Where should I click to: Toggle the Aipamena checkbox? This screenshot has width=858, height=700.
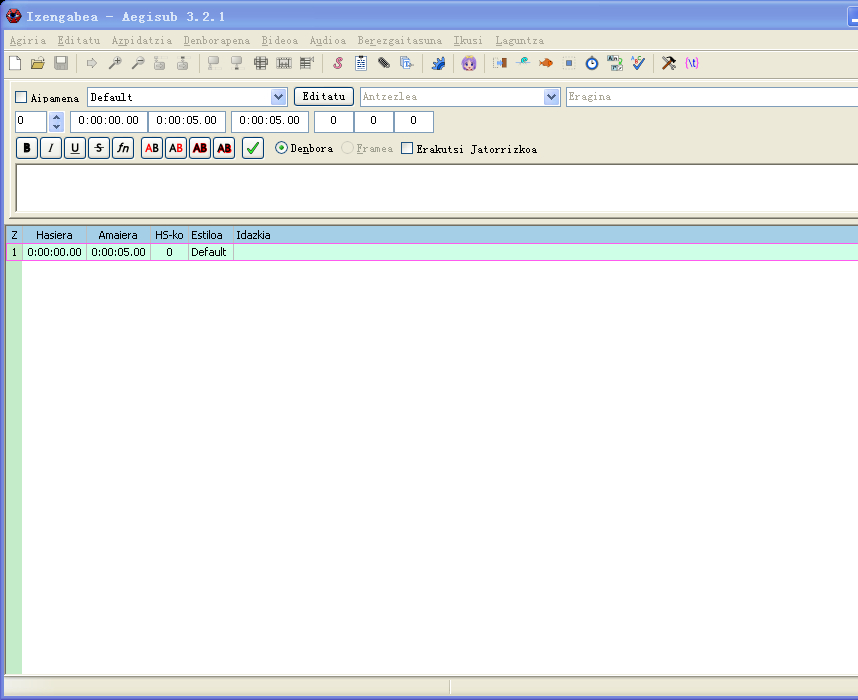(x=21, y=97)
